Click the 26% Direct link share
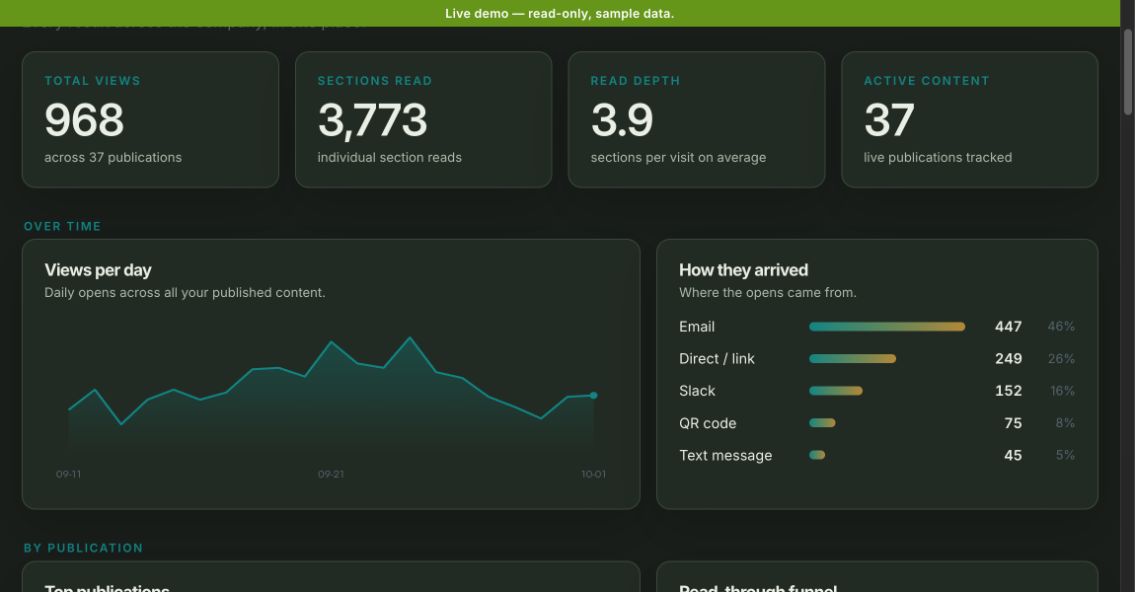The image size is (1135, 592). pyautogui.click(x=1060, y=359)
